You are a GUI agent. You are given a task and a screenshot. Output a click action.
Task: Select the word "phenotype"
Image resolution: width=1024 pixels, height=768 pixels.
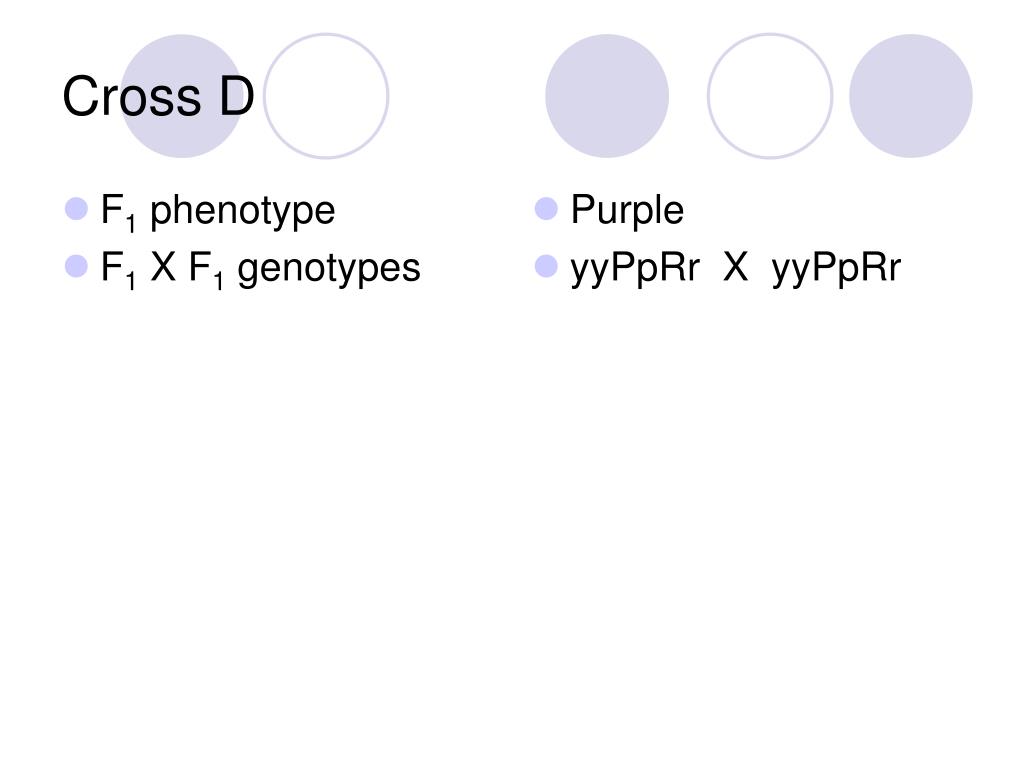coord(243,212)
